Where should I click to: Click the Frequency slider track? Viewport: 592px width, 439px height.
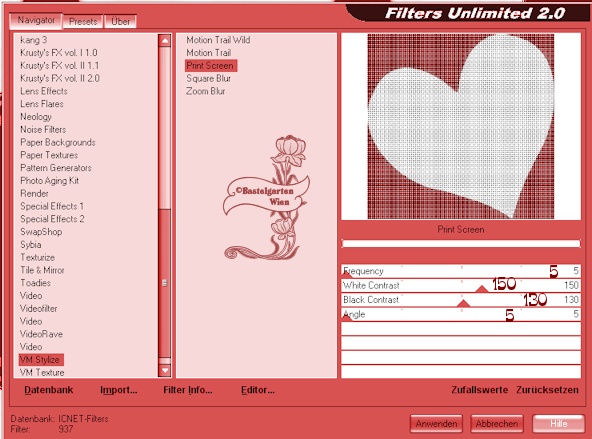[461, 271]
